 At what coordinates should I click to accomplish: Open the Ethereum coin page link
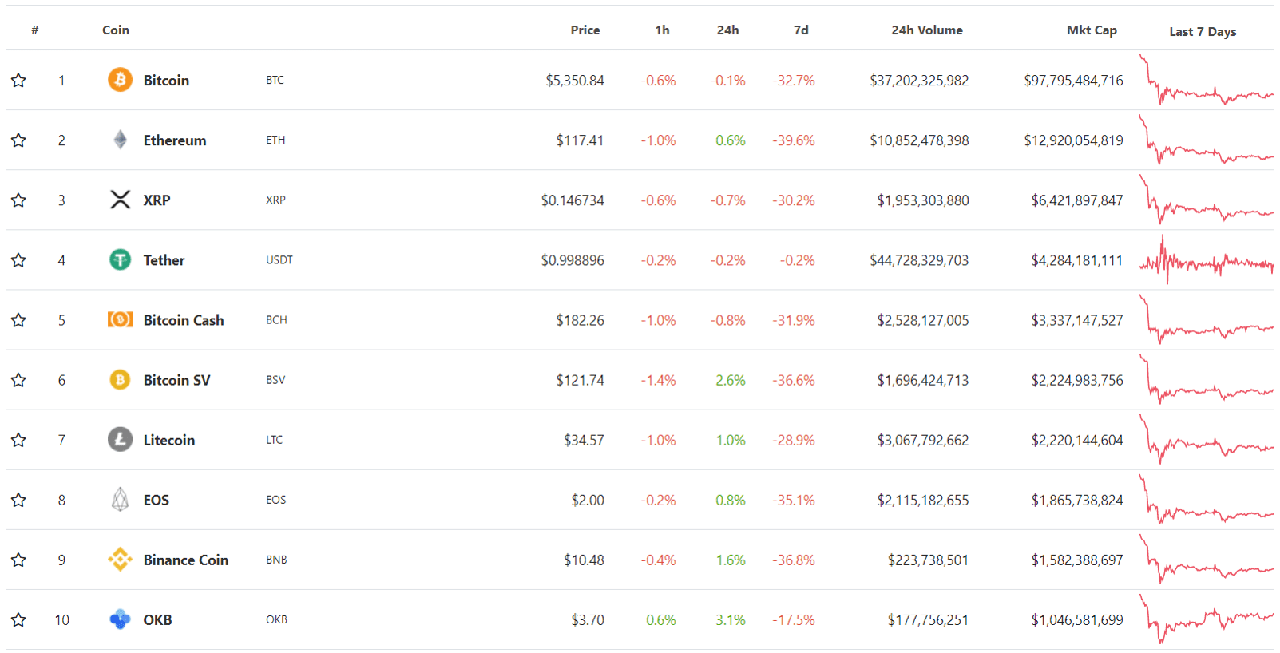(175, 140)
